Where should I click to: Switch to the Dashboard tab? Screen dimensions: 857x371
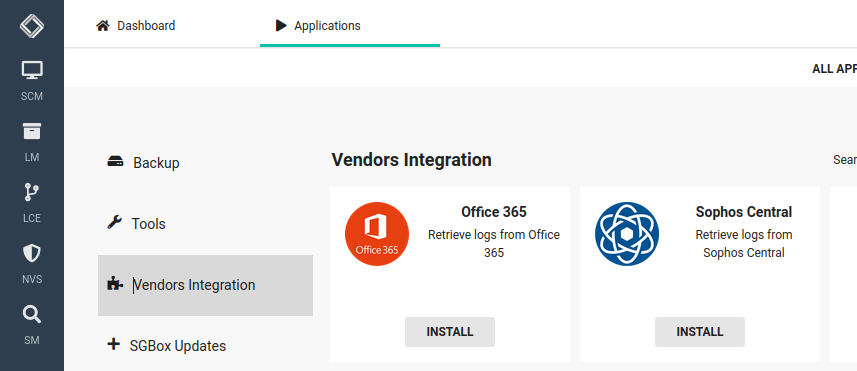(x=136, y=26)
